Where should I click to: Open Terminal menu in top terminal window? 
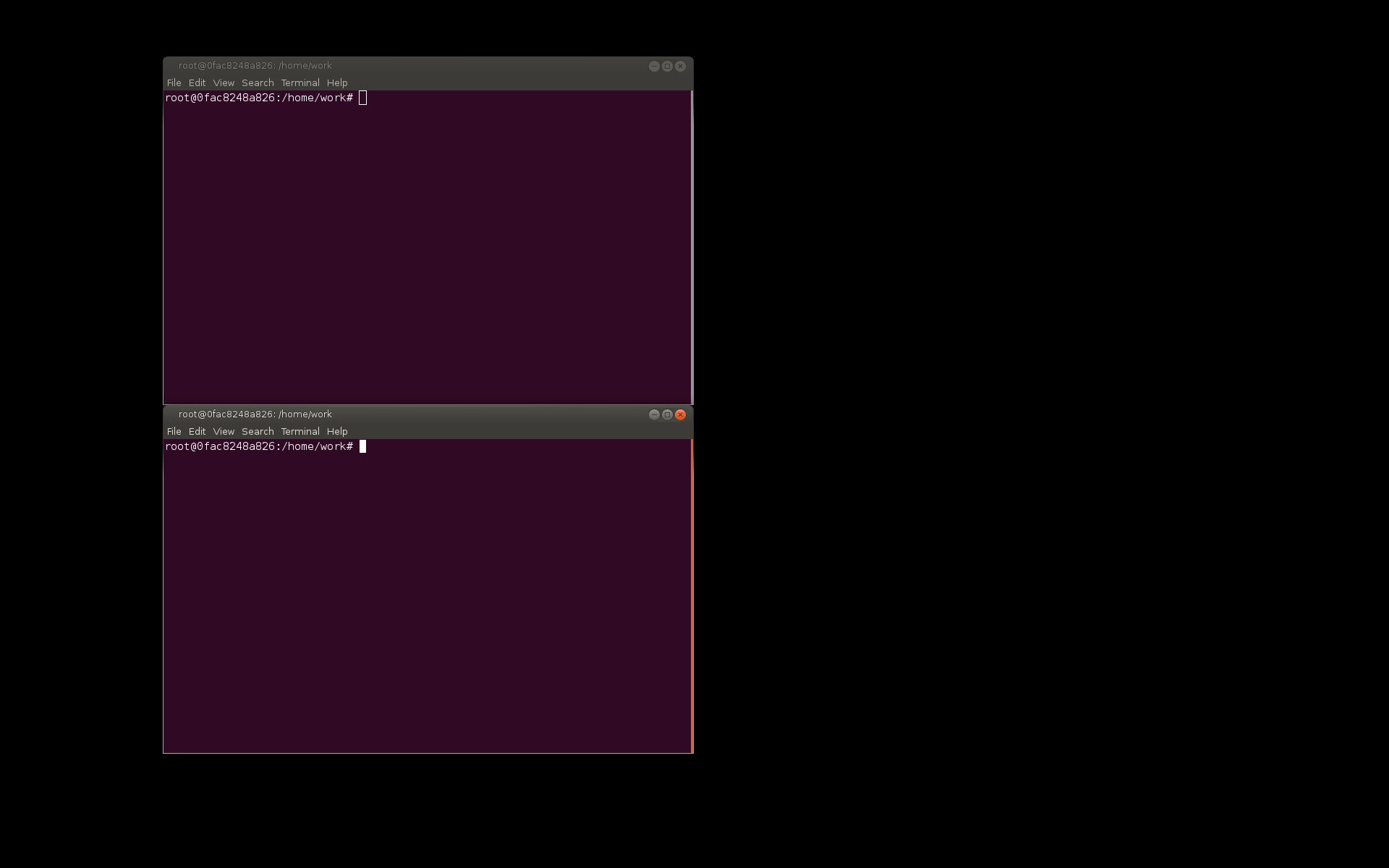(x=300, y=83)
